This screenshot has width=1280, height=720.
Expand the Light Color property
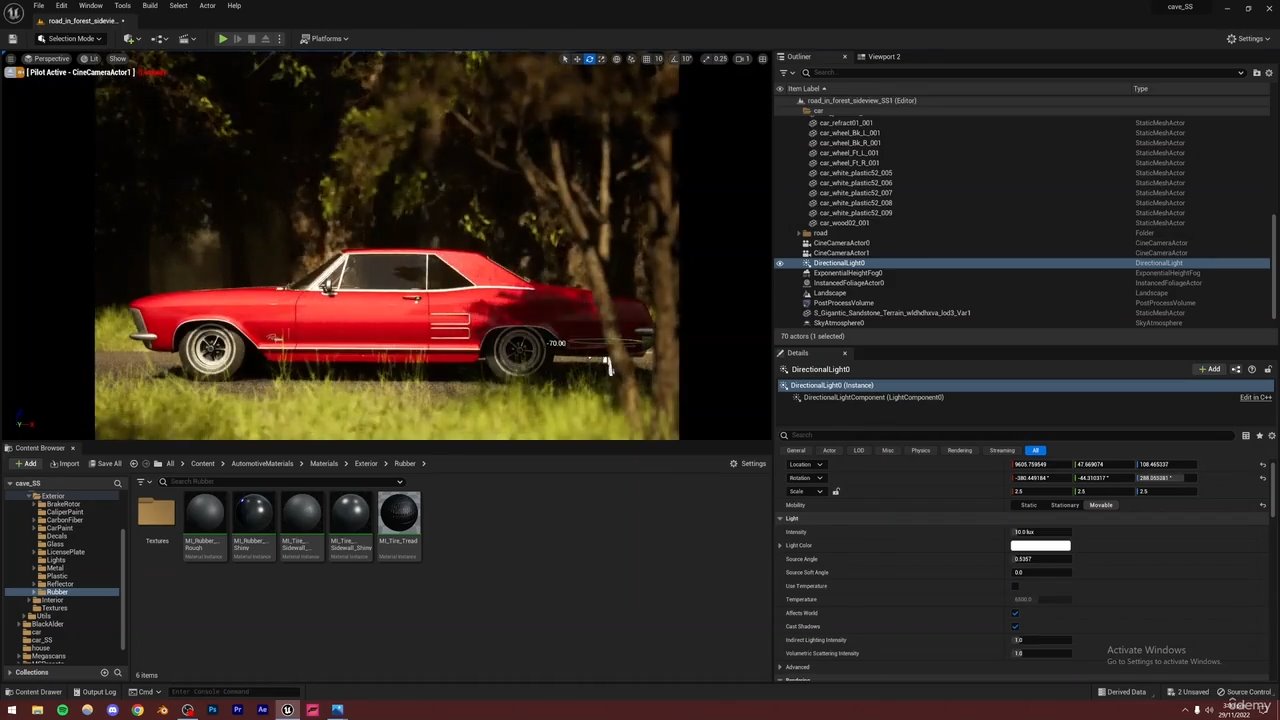click(x=780, y=546)
